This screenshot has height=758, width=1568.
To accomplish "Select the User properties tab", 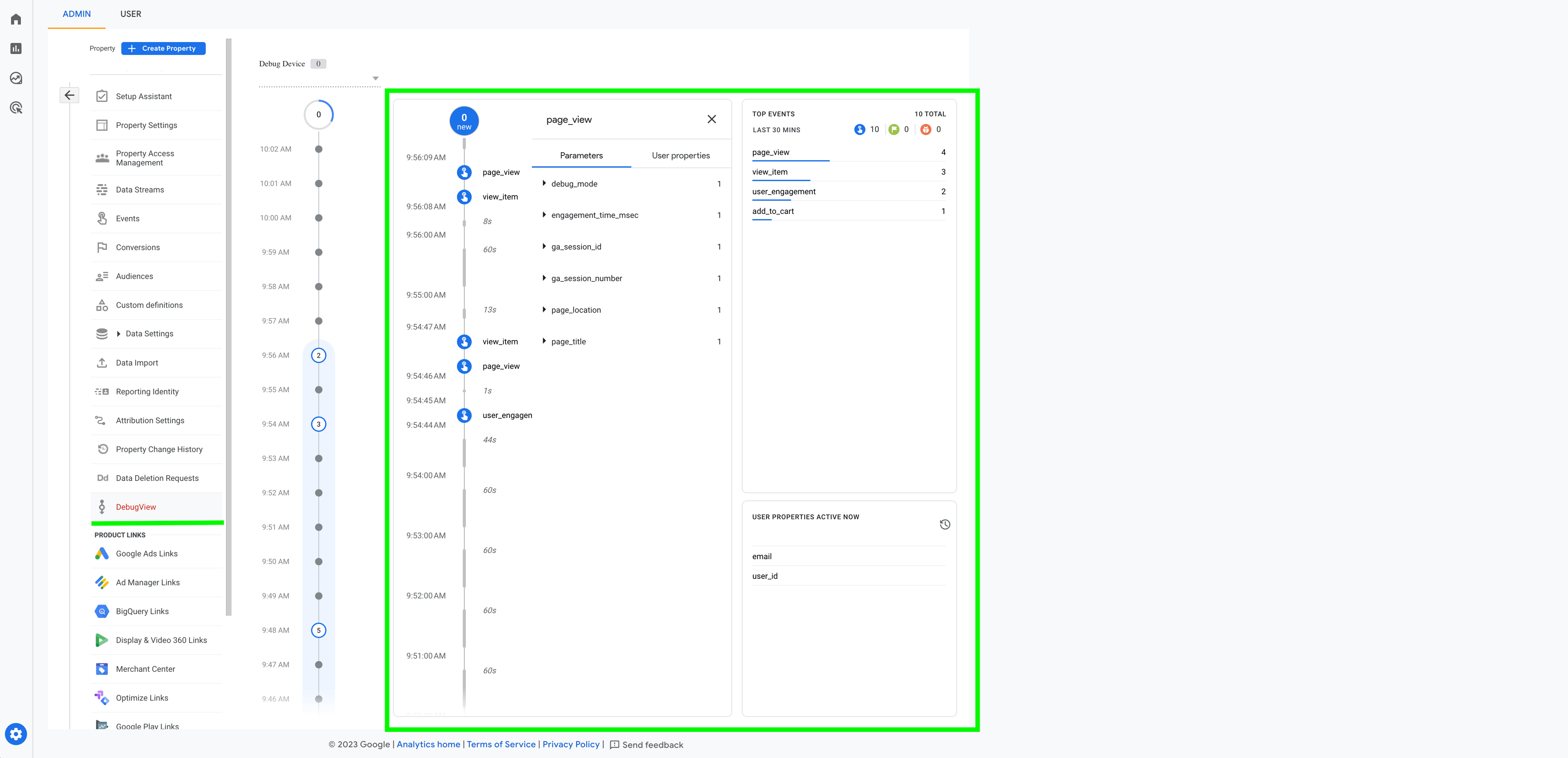I will 681,156.
